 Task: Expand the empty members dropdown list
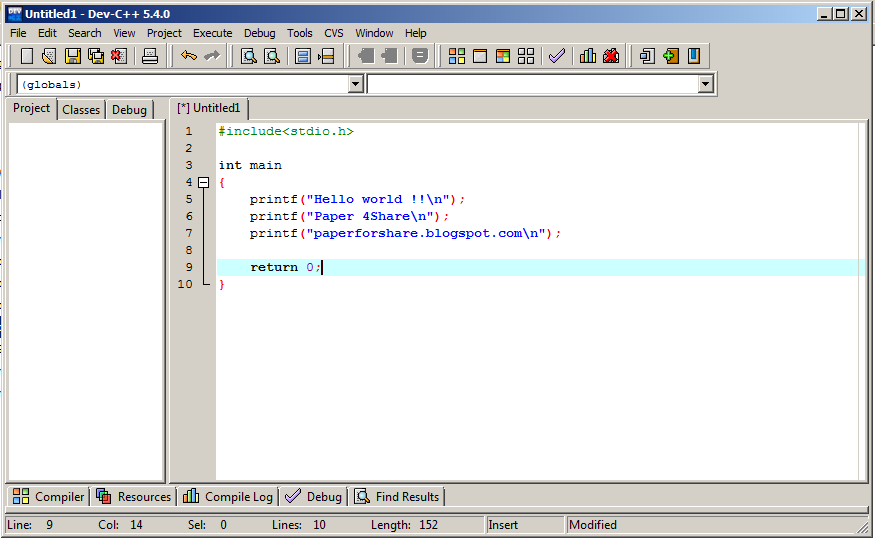pos(706,85)
